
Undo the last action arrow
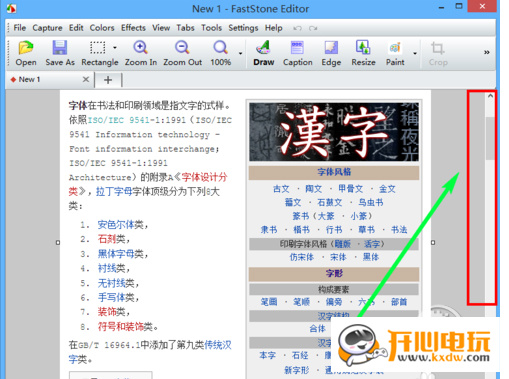pyautogui.click(x=297, y=28)
